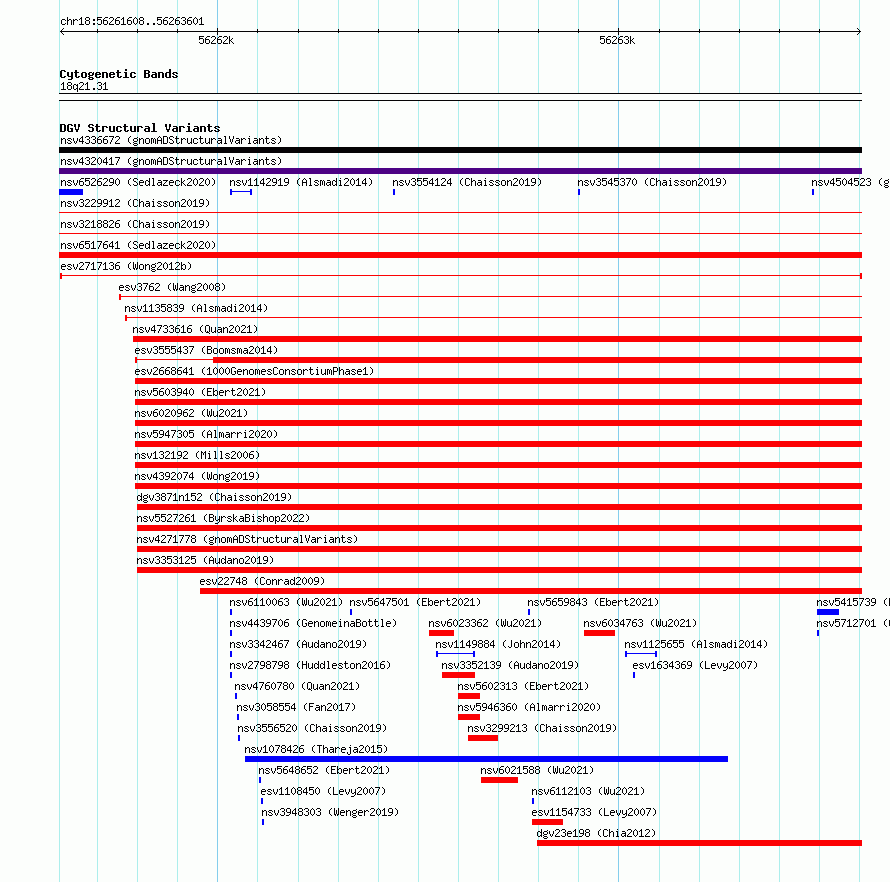Click nsv132192 (Mills2006) label
This screenshot has height=882, width=890.
point(197,455)
